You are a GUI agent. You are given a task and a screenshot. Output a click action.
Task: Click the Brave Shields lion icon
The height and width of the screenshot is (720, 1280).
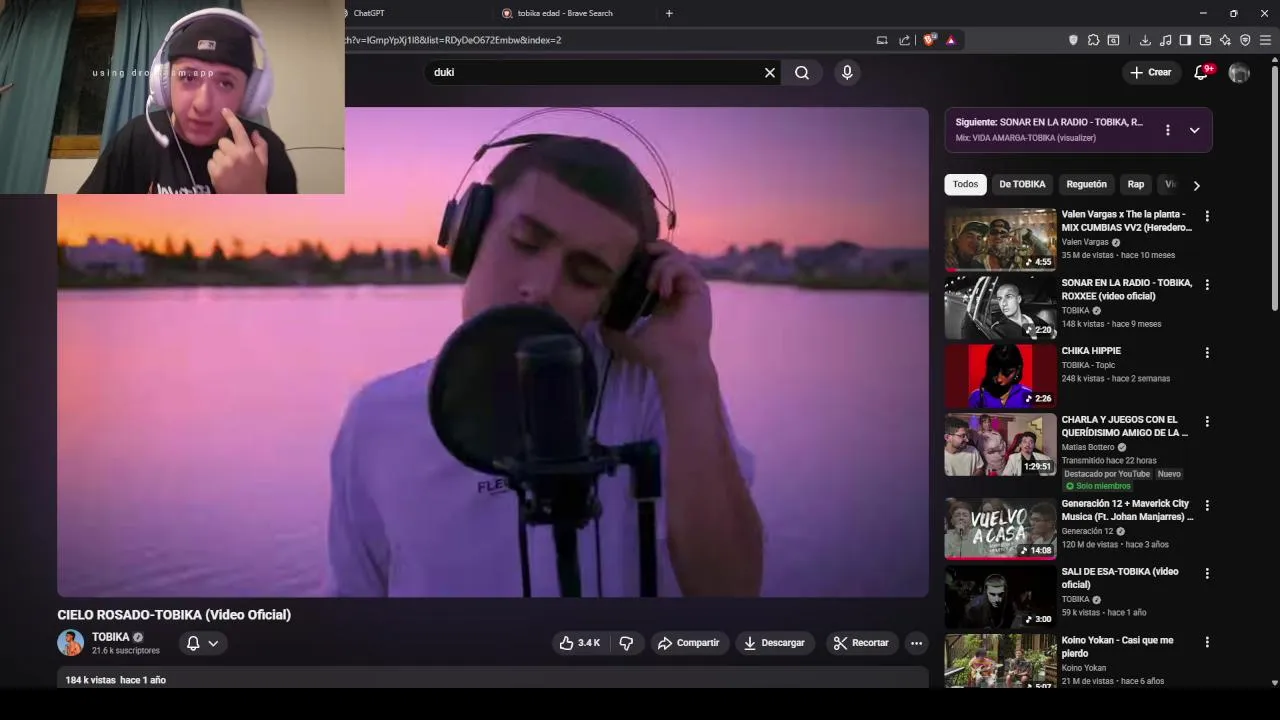click(929, 40)
